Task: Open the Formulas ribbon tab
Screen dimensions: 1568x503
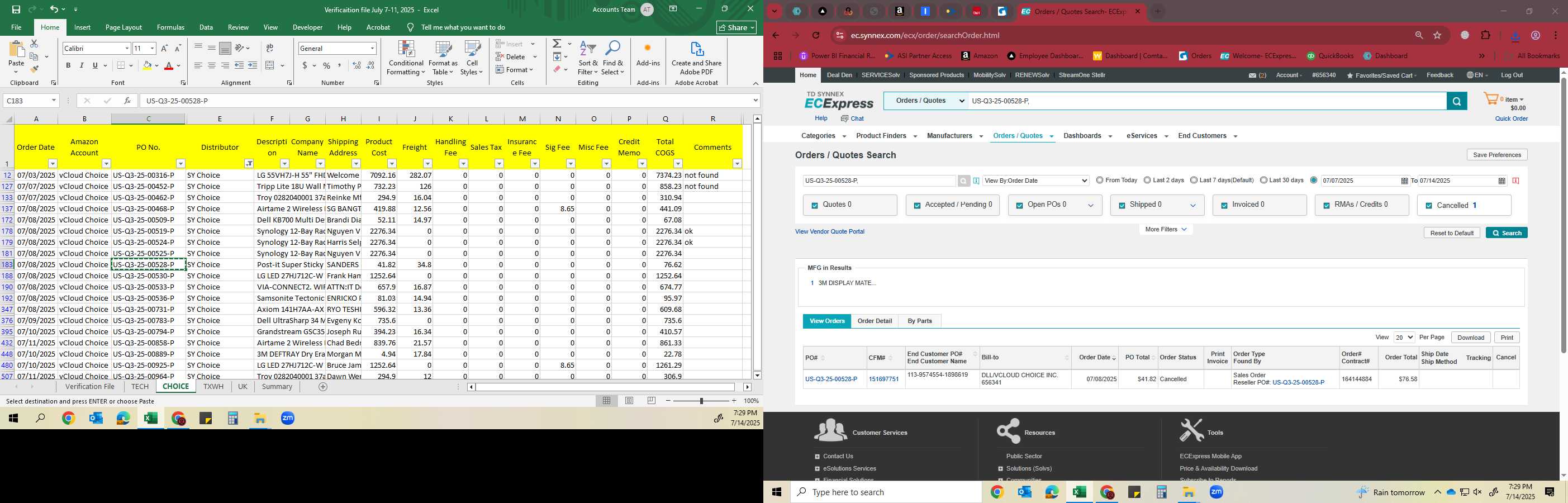Action: click(170, 27)
